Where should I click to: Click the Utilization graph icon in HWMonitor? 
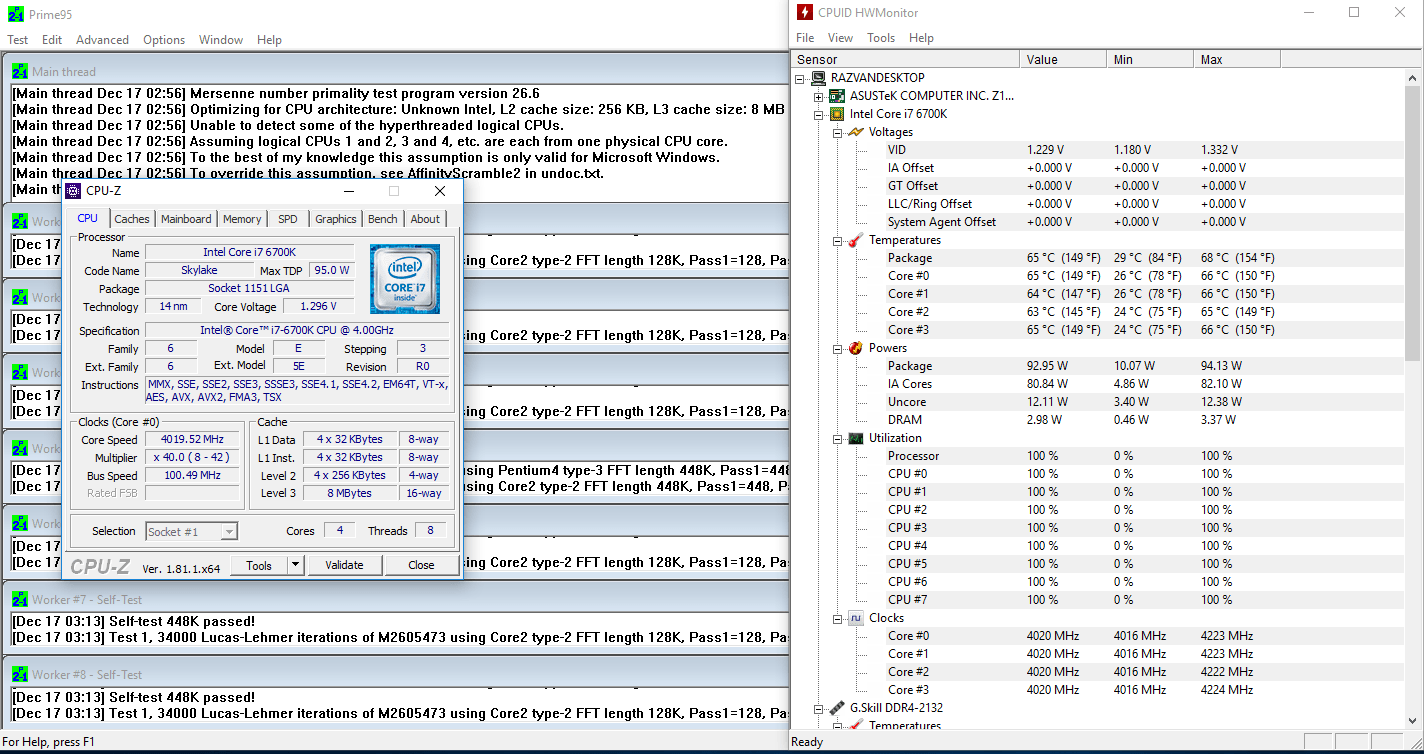855,438
